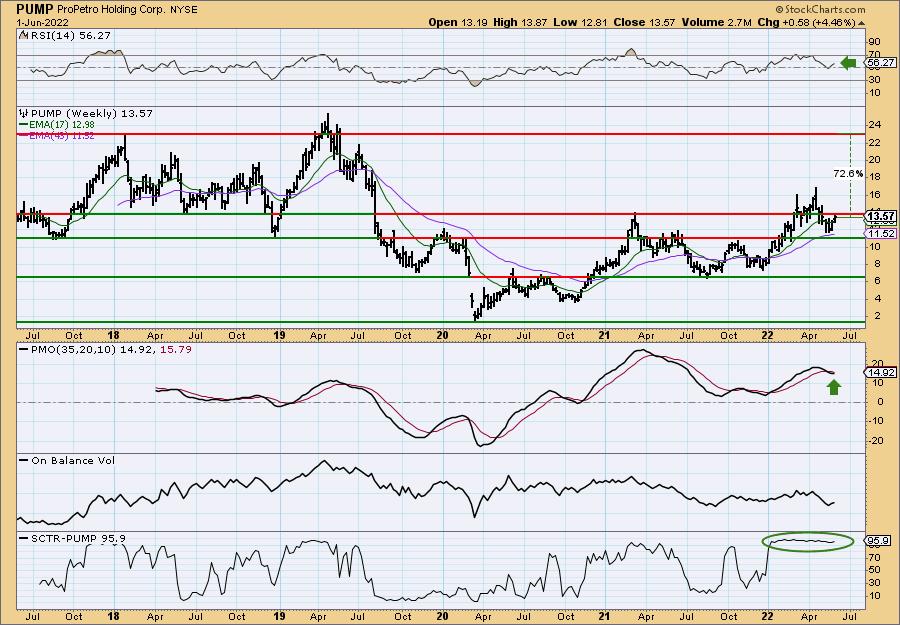Click the EMA(17) 12.98 legend text
Viewport: 900px width, 625px height.
[62, 125]
